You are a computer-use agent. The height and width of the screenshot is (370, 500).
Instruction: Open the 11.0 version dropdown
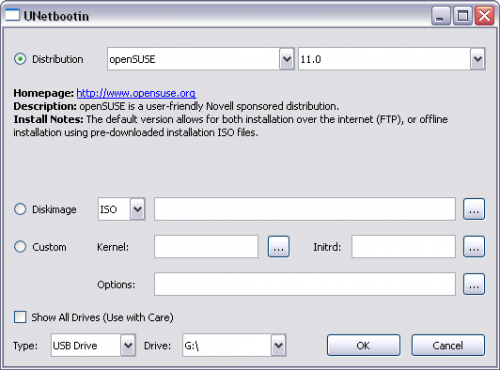click(x=392, y=59)
